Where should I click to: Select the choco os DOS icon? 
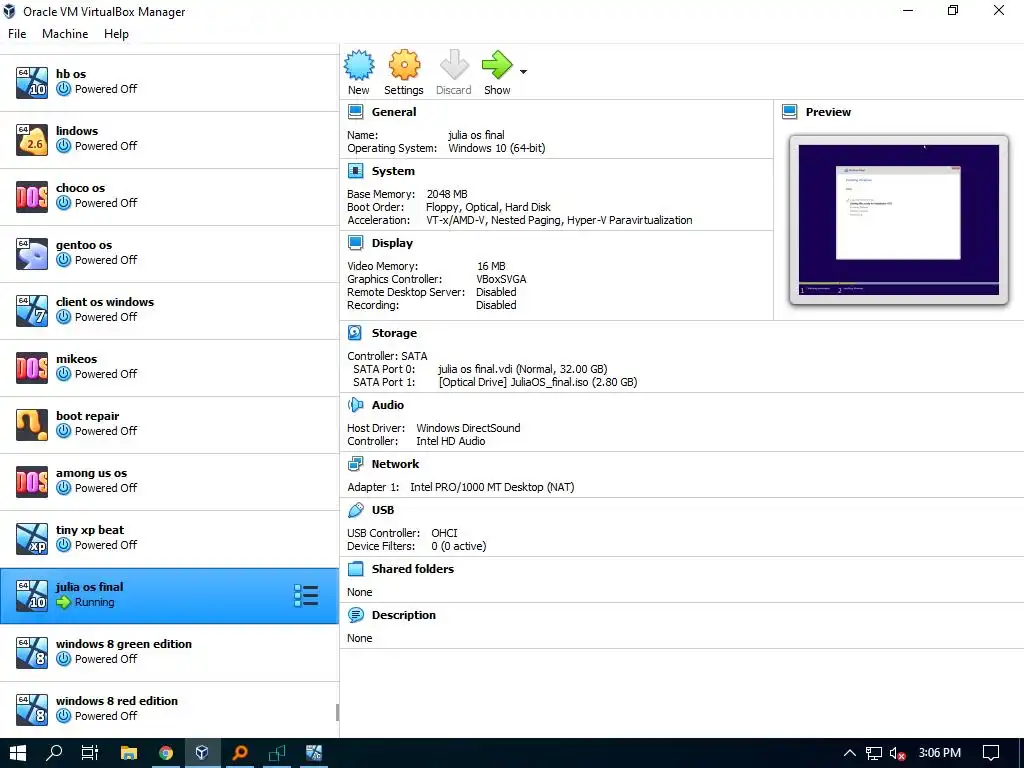(32, 197)
